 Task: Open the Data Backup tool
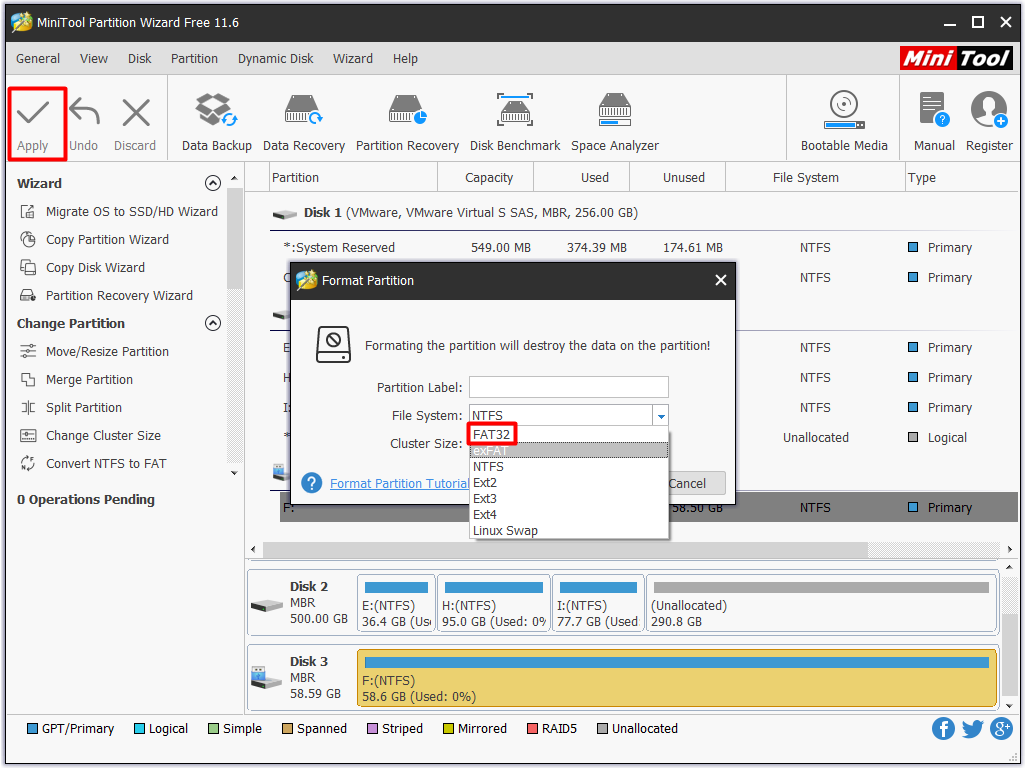(x=216, y=110)
